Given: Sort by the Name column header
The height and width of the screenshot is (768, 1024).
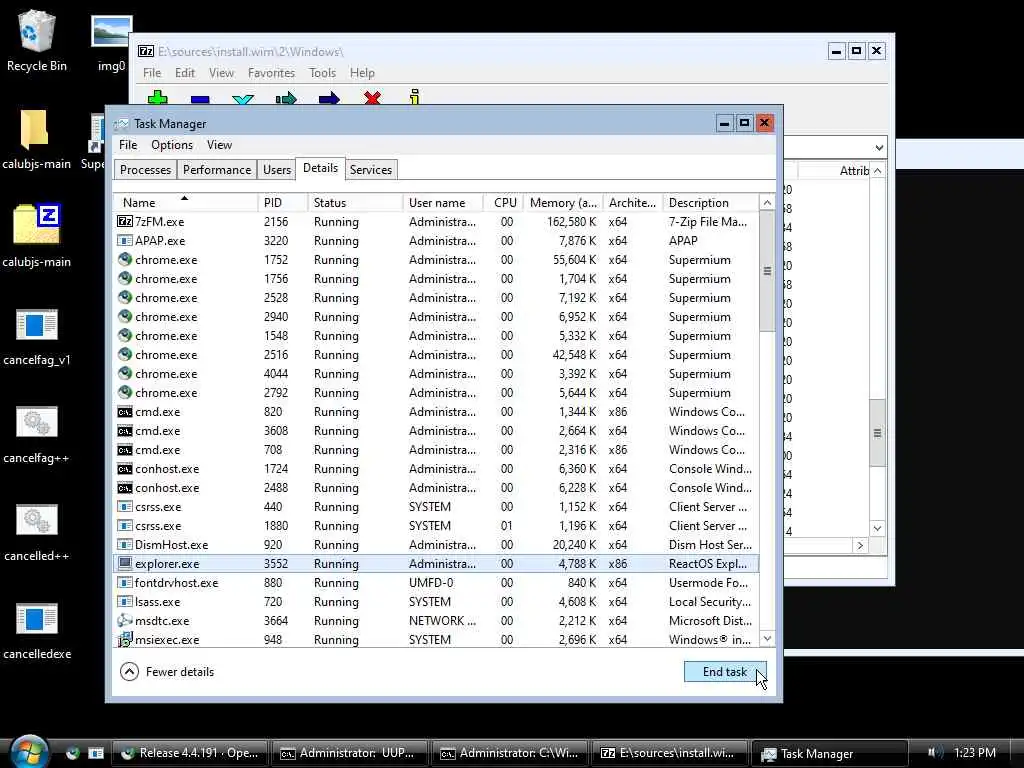Looking at the screenshot, I should 185,202.
